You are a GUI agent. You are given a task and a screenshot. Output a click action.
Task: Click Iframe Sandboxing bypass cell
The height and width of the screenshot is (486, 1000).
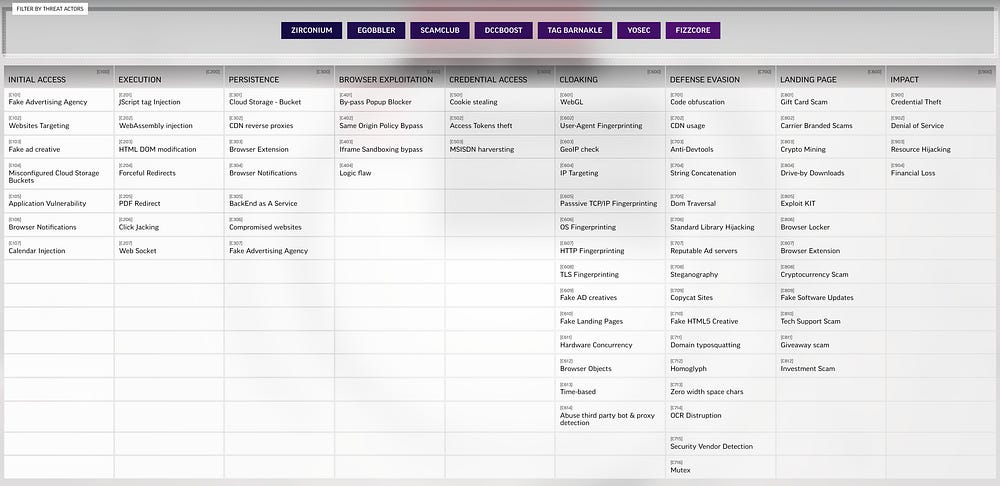coord(390,147)
